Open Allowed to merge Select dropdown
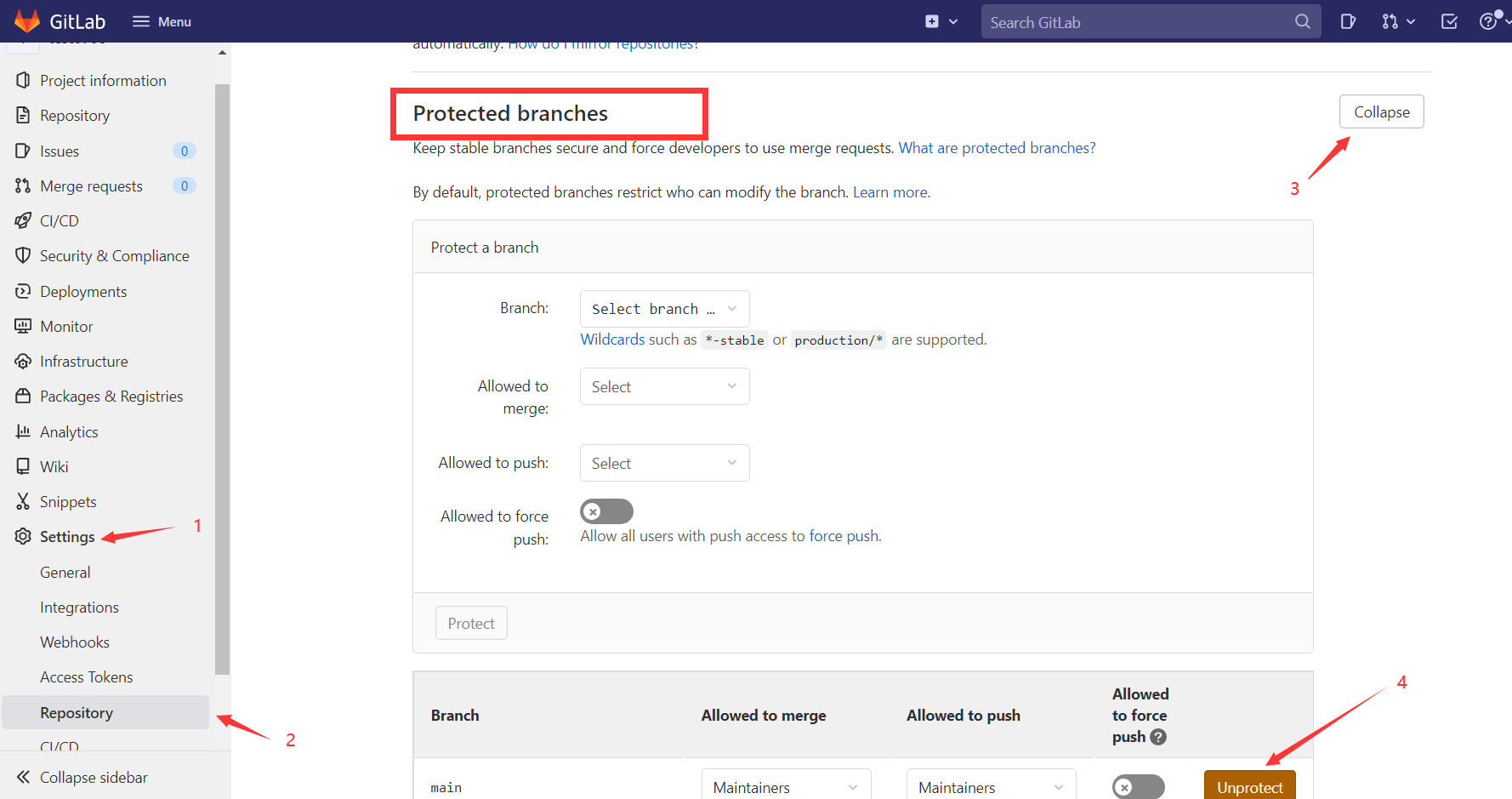Image resolution: width=1512 pixels, height=799 pixels. [x=664, y=386]
